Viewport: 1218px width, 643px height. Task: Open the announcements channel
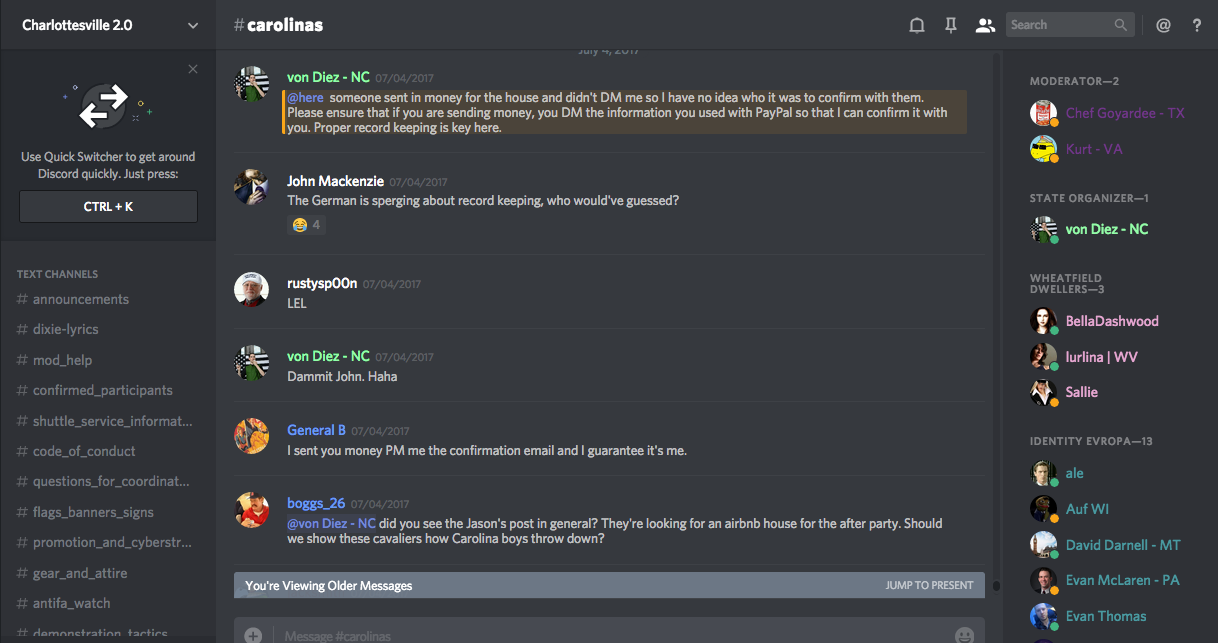[x=80, y=299]
